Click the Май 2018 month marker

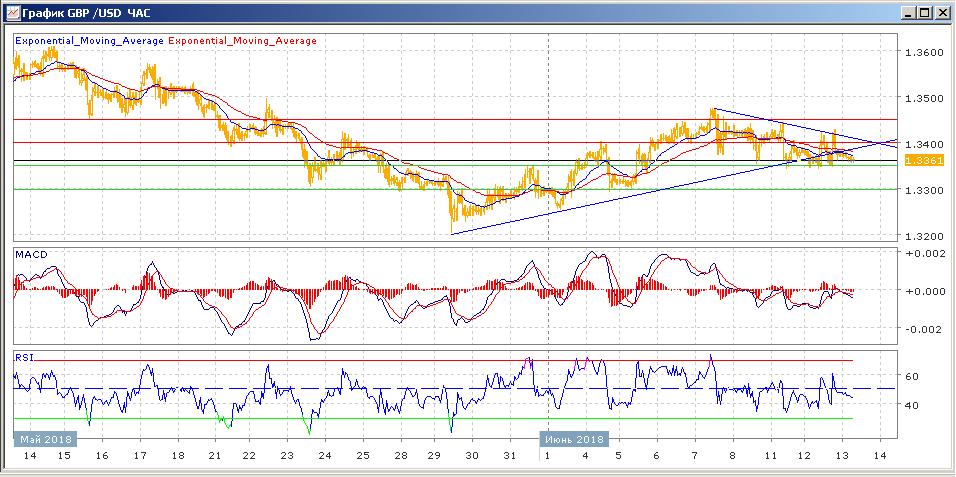click(46, 439)
